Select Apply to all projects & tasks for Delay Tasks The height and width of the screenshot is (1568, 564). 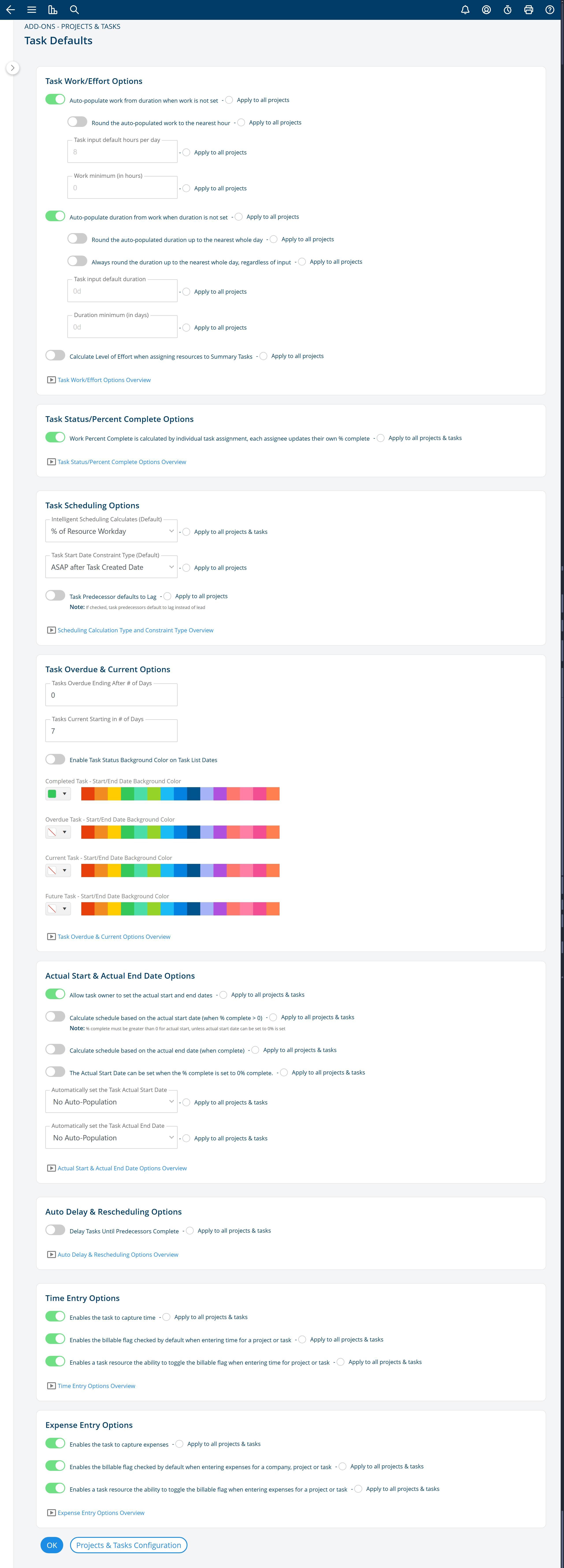tap(190, 1231)
